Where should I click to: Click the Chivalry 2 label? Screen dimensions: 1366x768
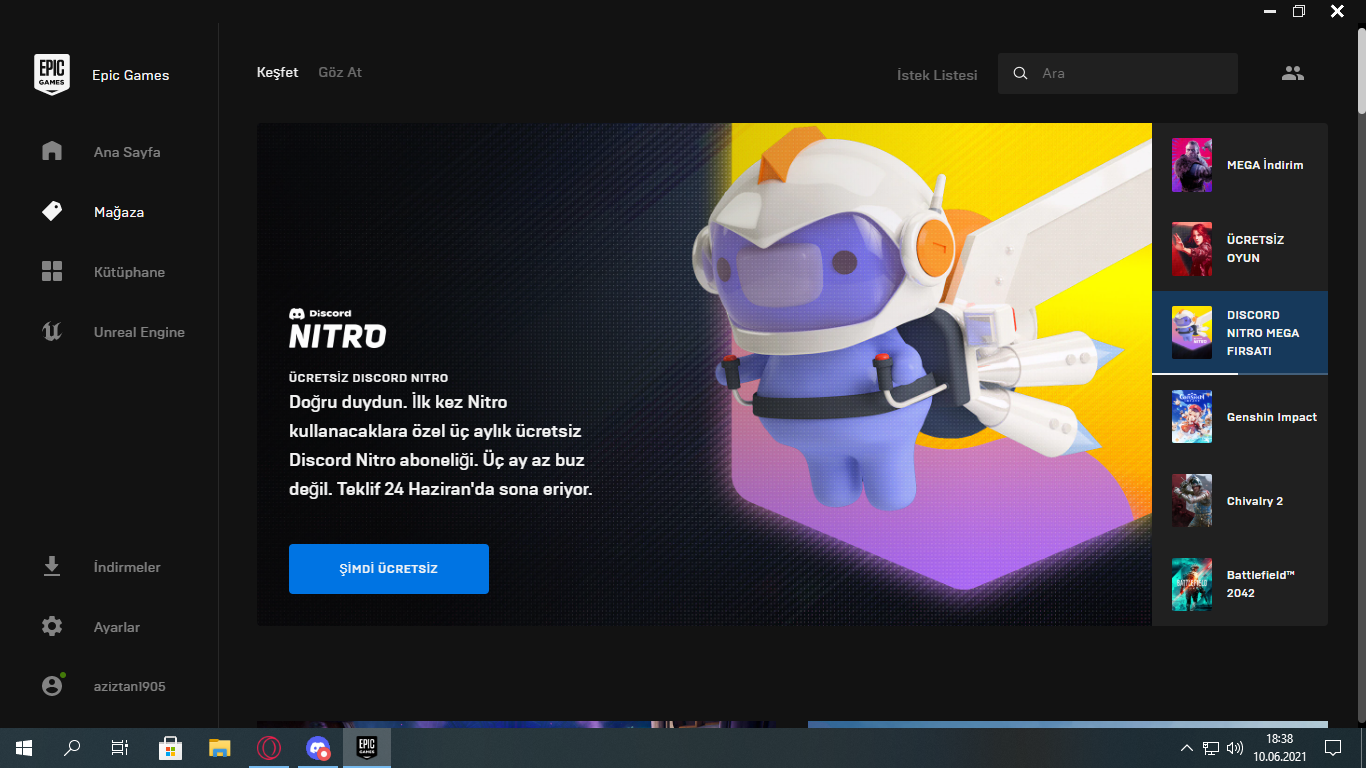[1255, 501]
